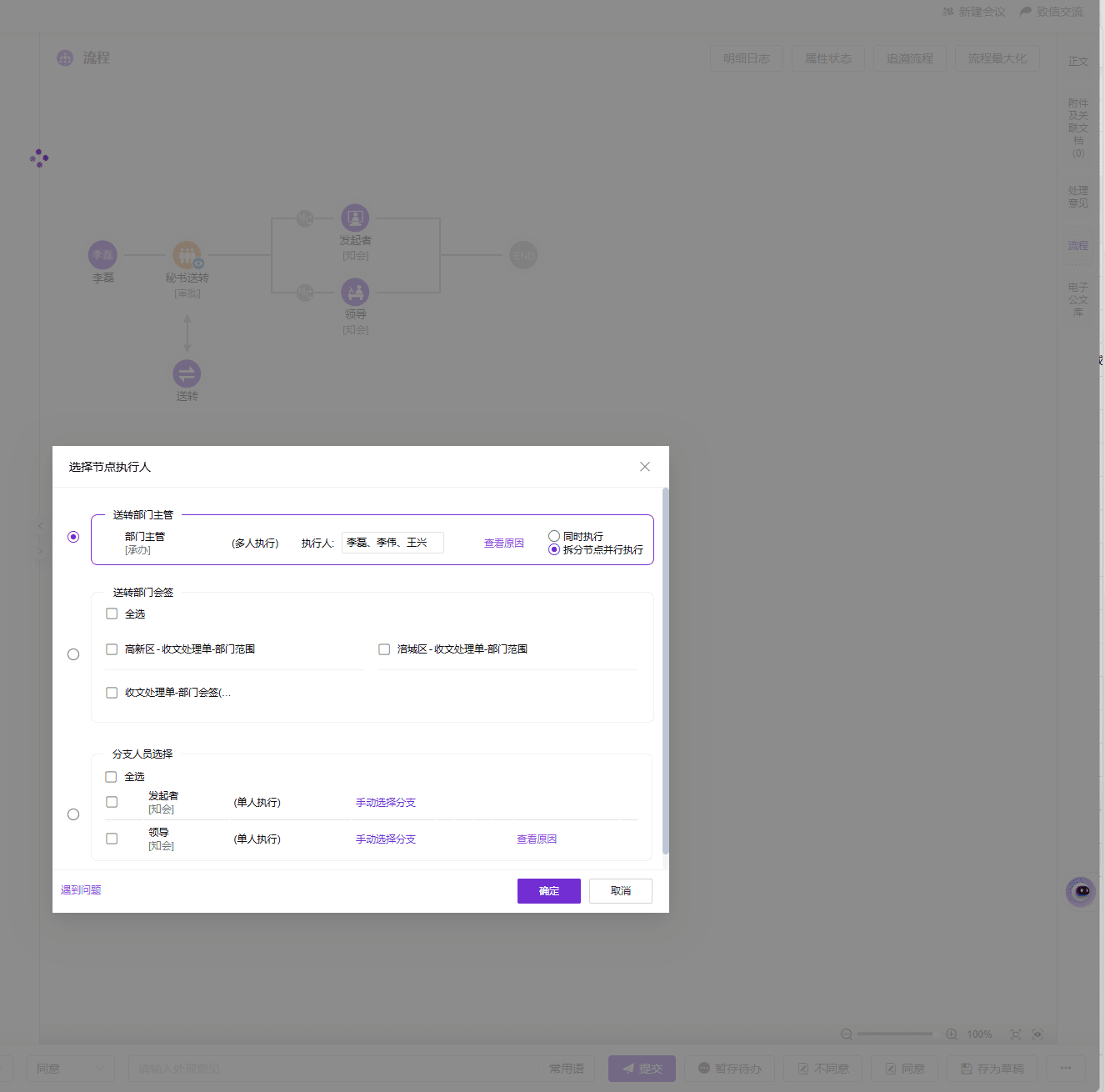Click the 领导 知会 node icon
Screen dimensions: 1105x1092
[x=355, y=293]
